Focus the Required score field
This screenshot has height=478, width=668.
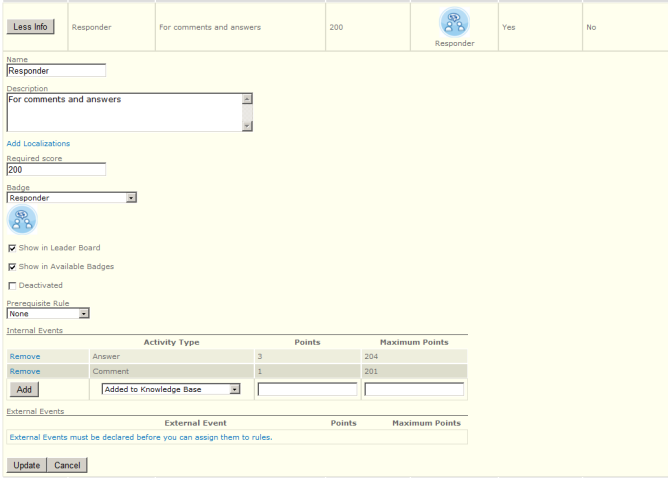click(56, 170)
